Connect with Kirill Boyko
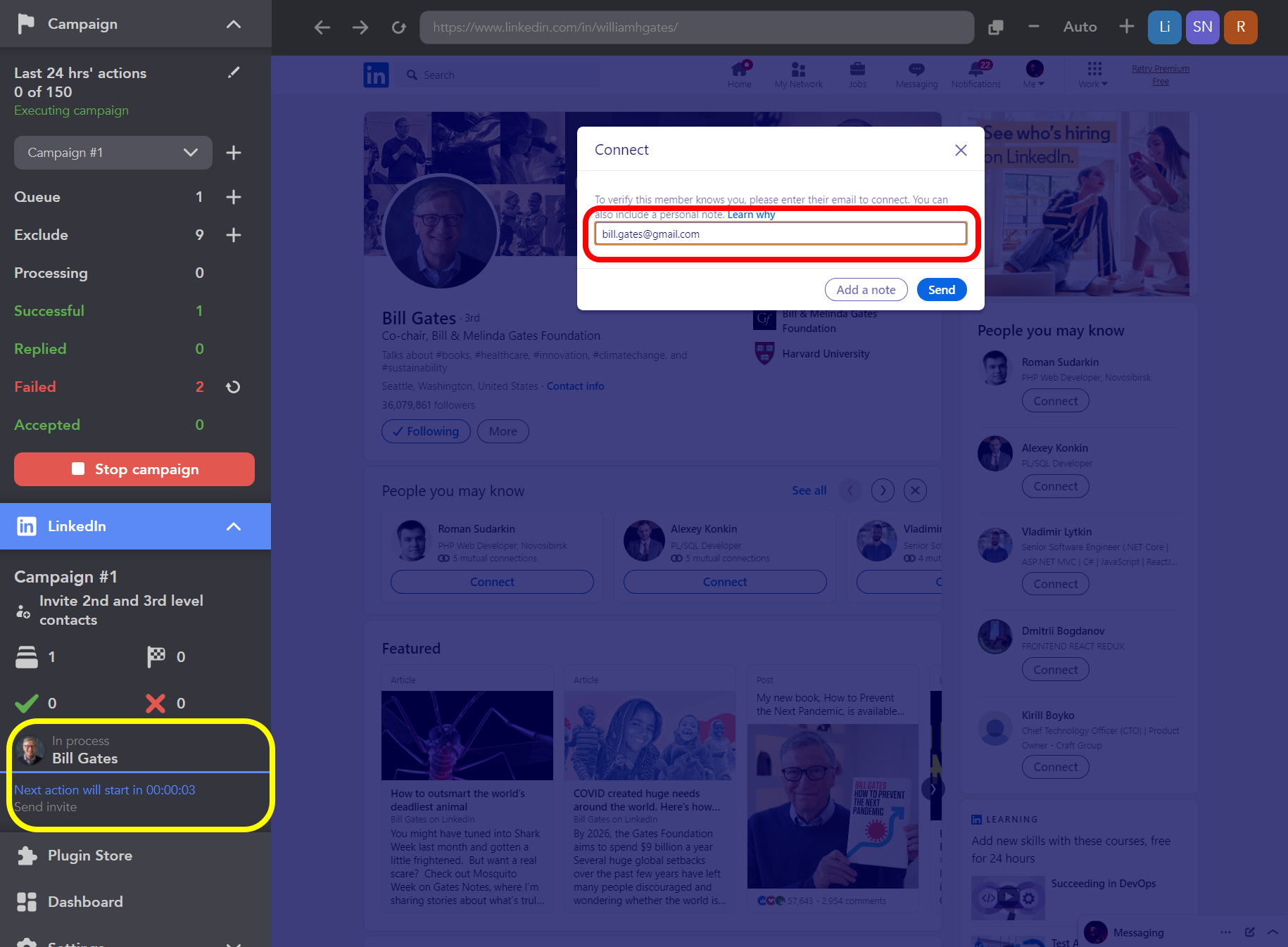 tap(1055, 767)
